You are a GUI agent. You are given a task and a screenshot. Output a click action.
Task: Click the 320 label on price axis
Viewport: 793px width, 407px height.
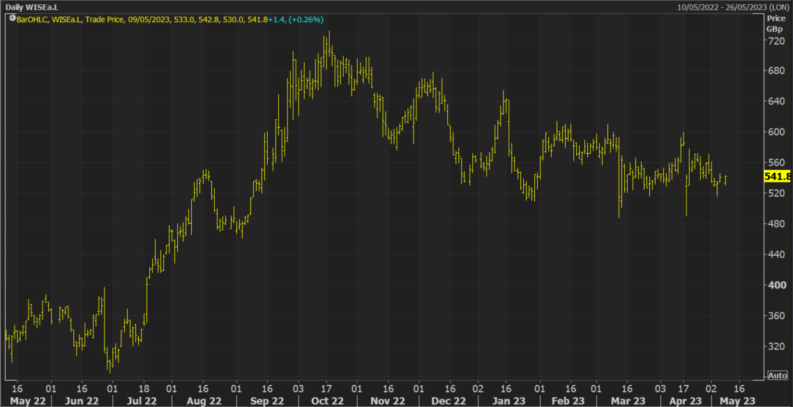pos(775,346)
